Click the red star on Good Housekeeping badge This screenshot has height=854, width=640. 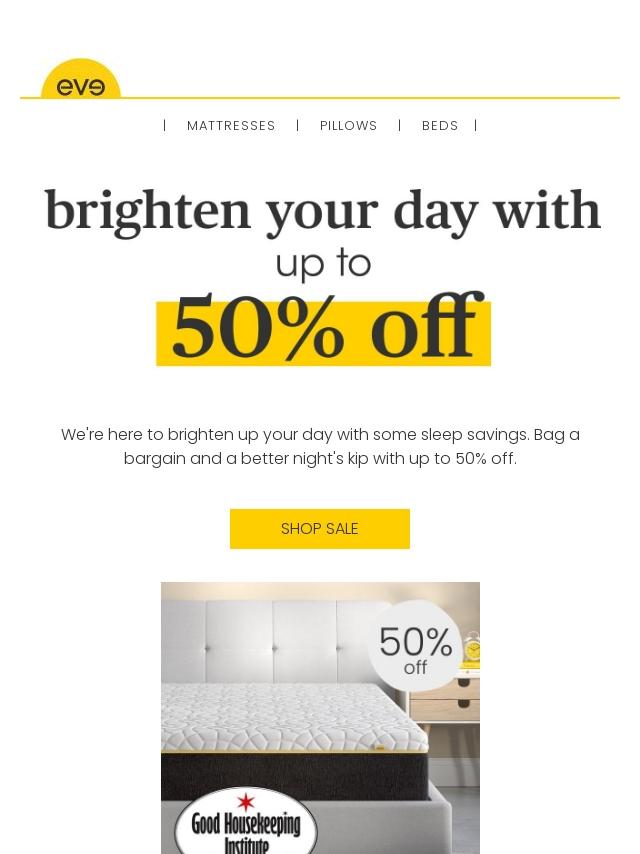(x=246, y=801)
